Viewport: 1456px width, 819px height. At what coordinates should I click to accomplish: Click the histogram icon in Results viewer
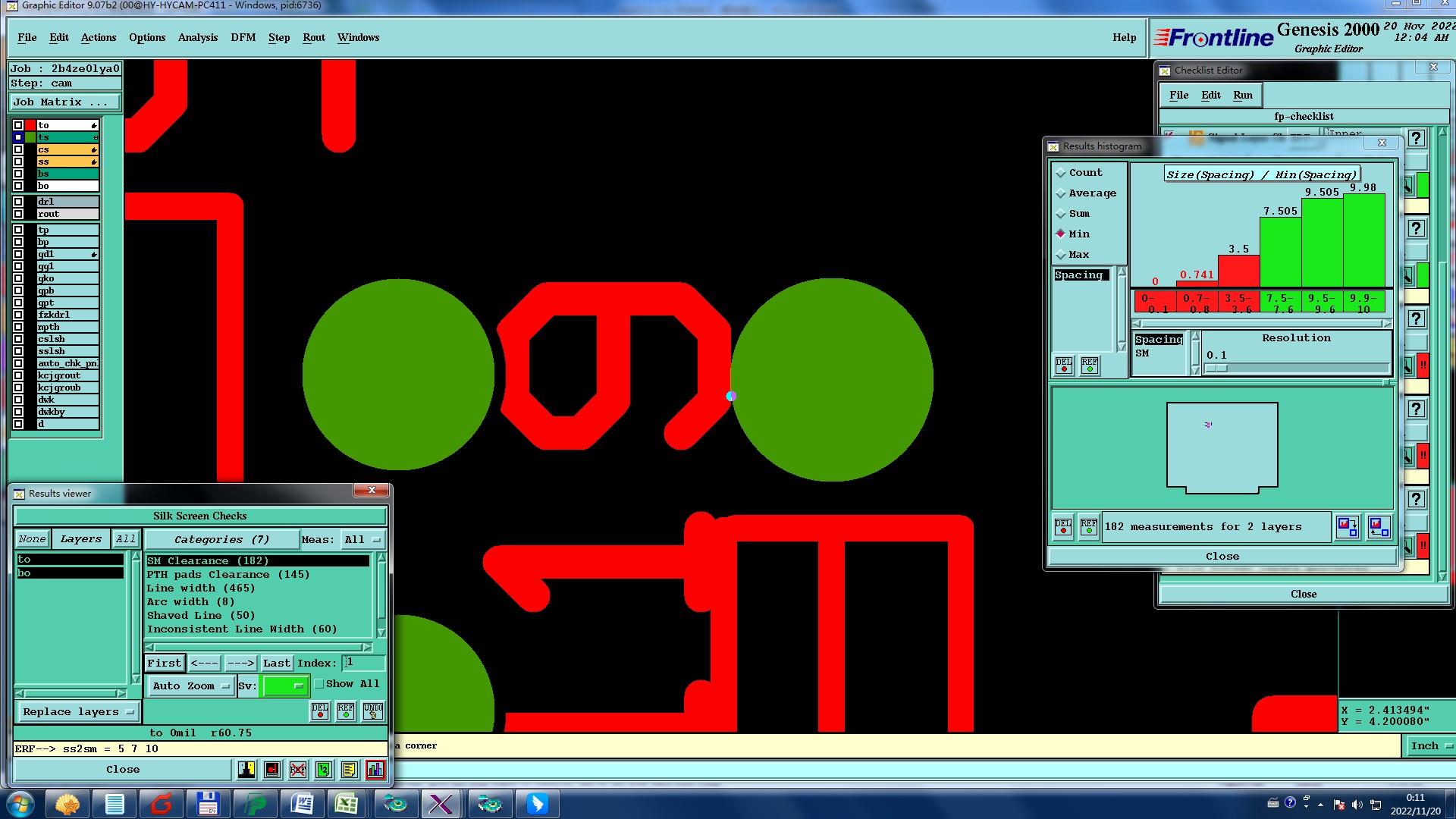[x=375, y=770]
